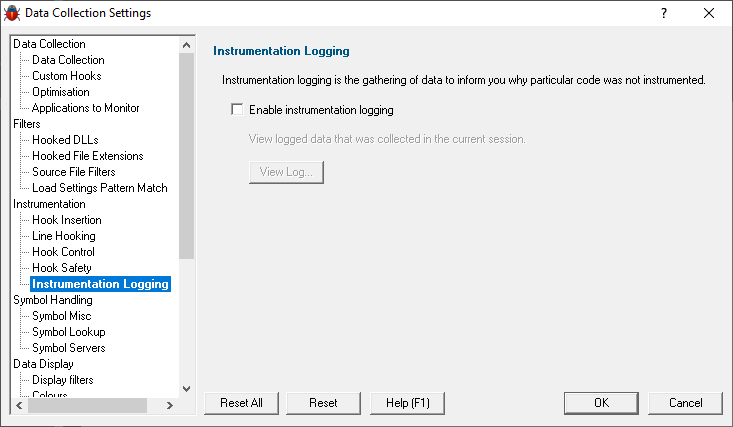Click the Cancel button

pos(685,403)
